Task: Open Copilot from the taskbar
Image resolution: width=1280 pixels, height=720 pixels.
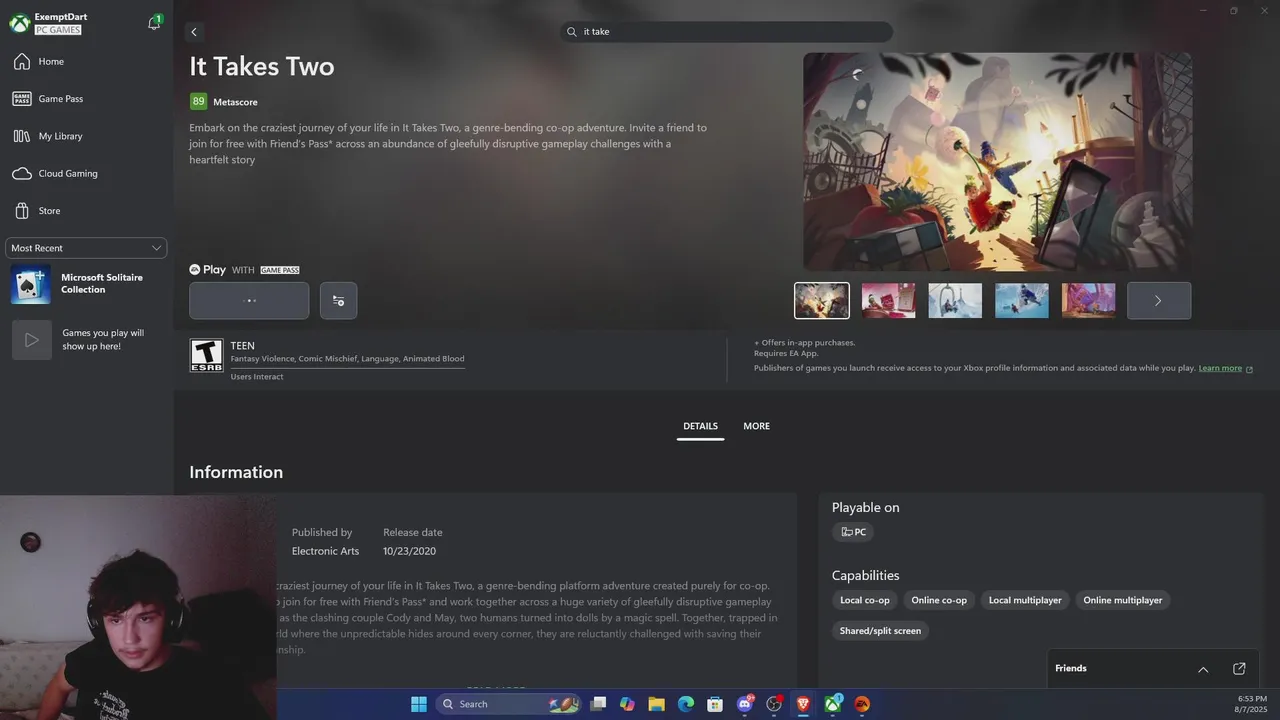Action: 627,704
